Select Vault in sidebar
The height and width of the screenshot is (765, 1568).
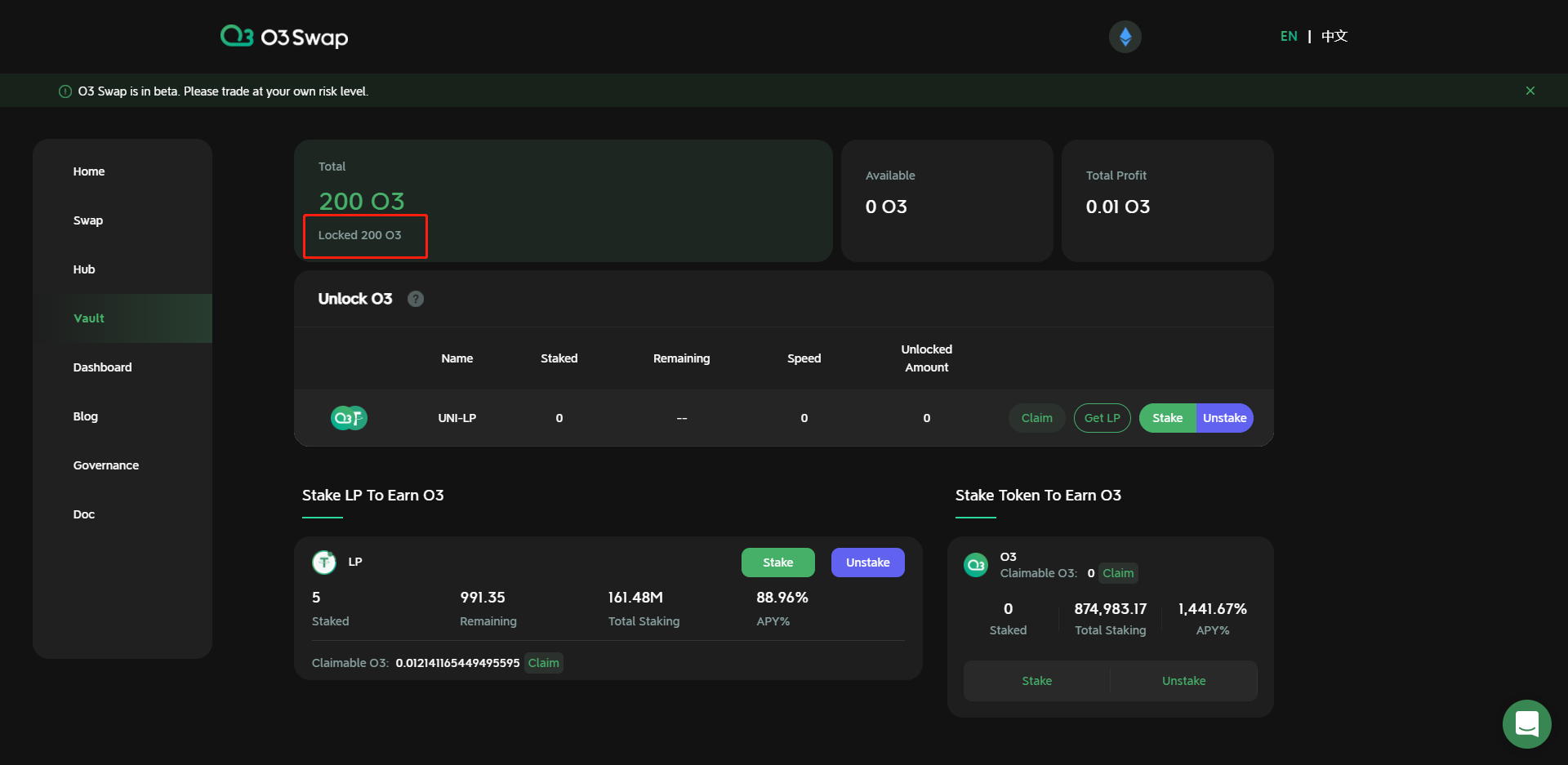pyautogui.click(x=122, y=318)
